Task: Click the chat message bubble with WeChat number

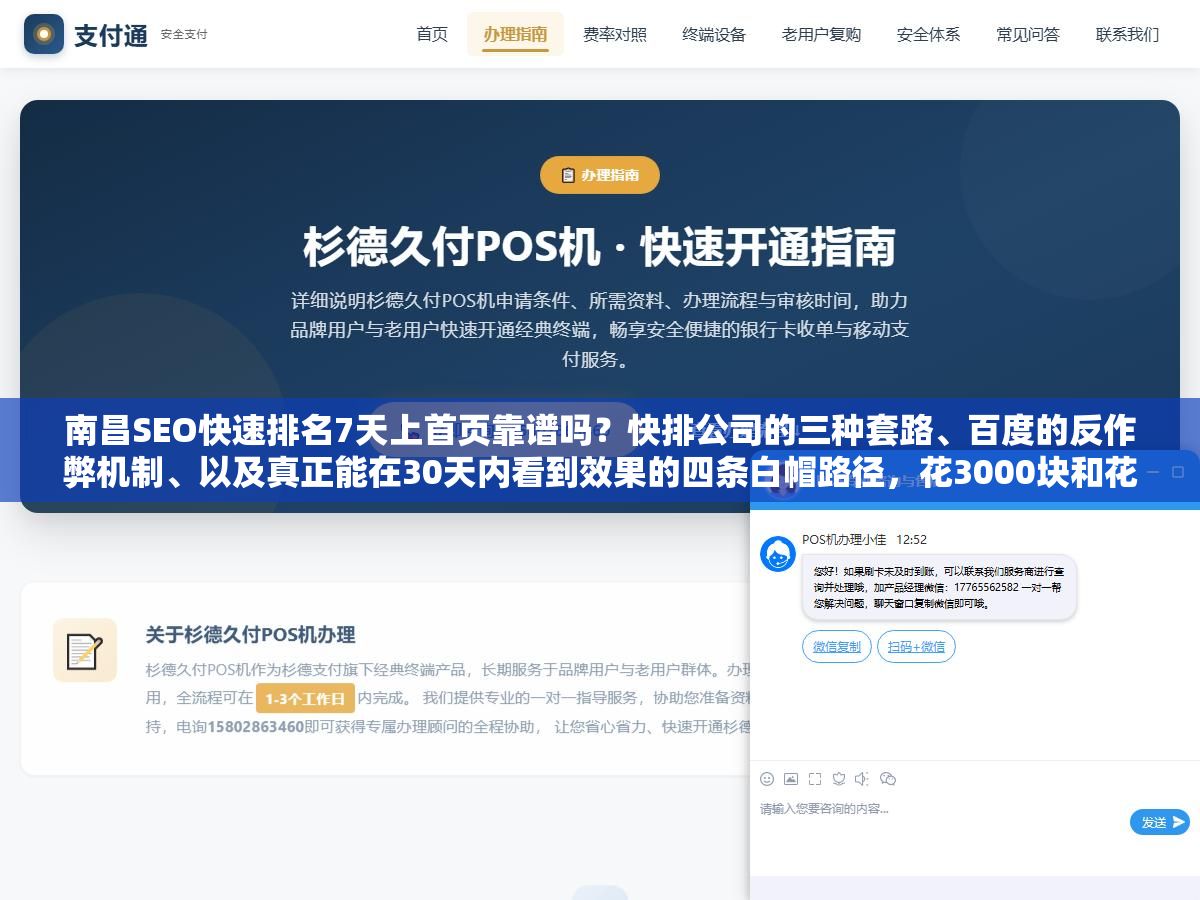Action: pos(938,588)
